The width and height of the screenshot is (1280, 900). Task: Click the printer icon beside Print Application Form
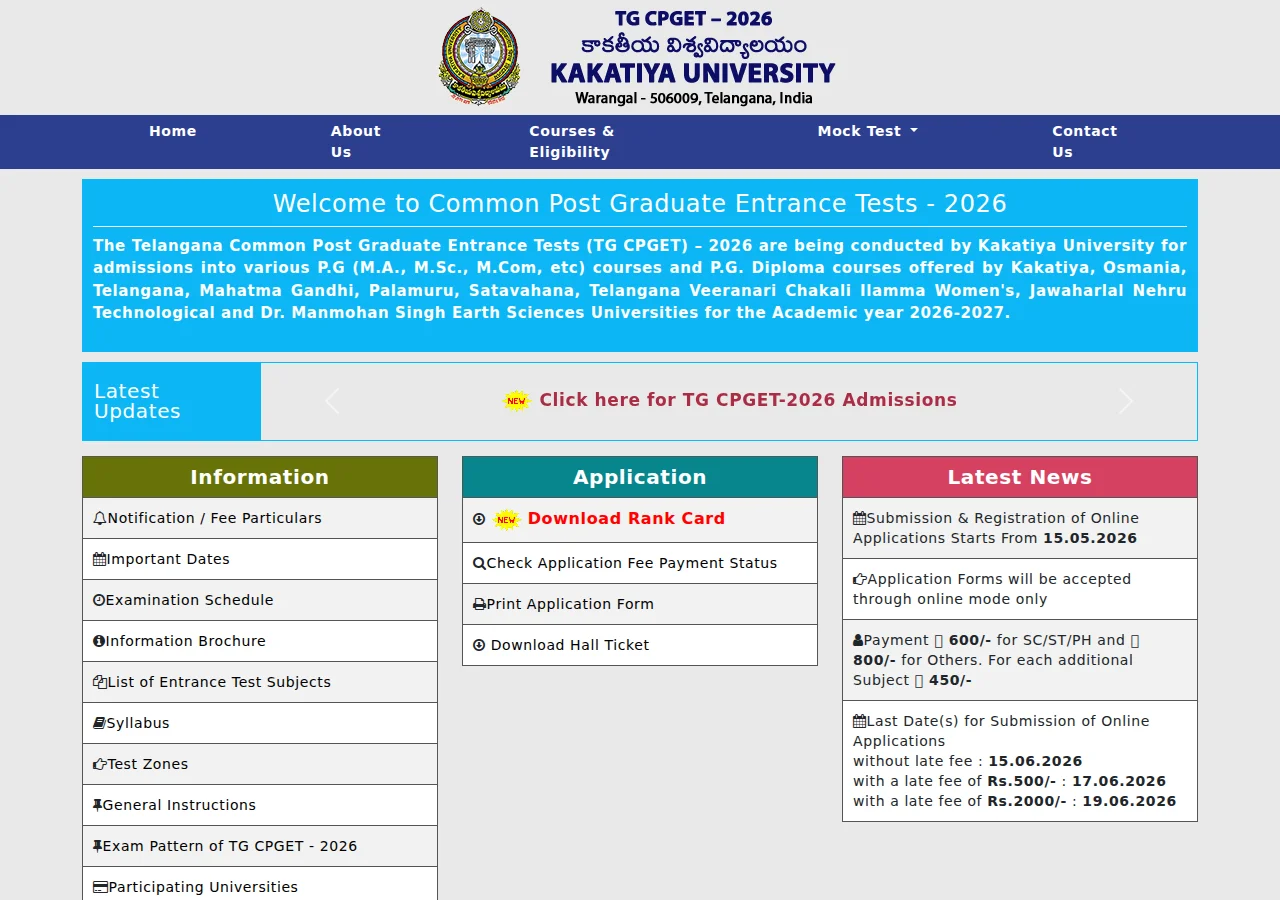click(479, 604)
